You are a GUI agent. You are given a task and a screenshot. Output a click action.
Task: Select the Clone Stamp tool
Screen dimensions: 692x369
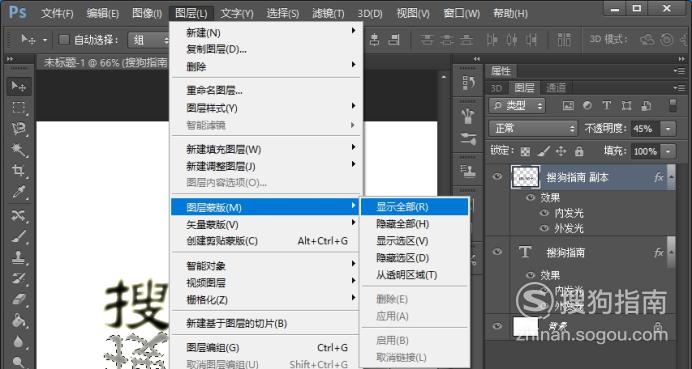pyautogui.click(x=18, y=258)
